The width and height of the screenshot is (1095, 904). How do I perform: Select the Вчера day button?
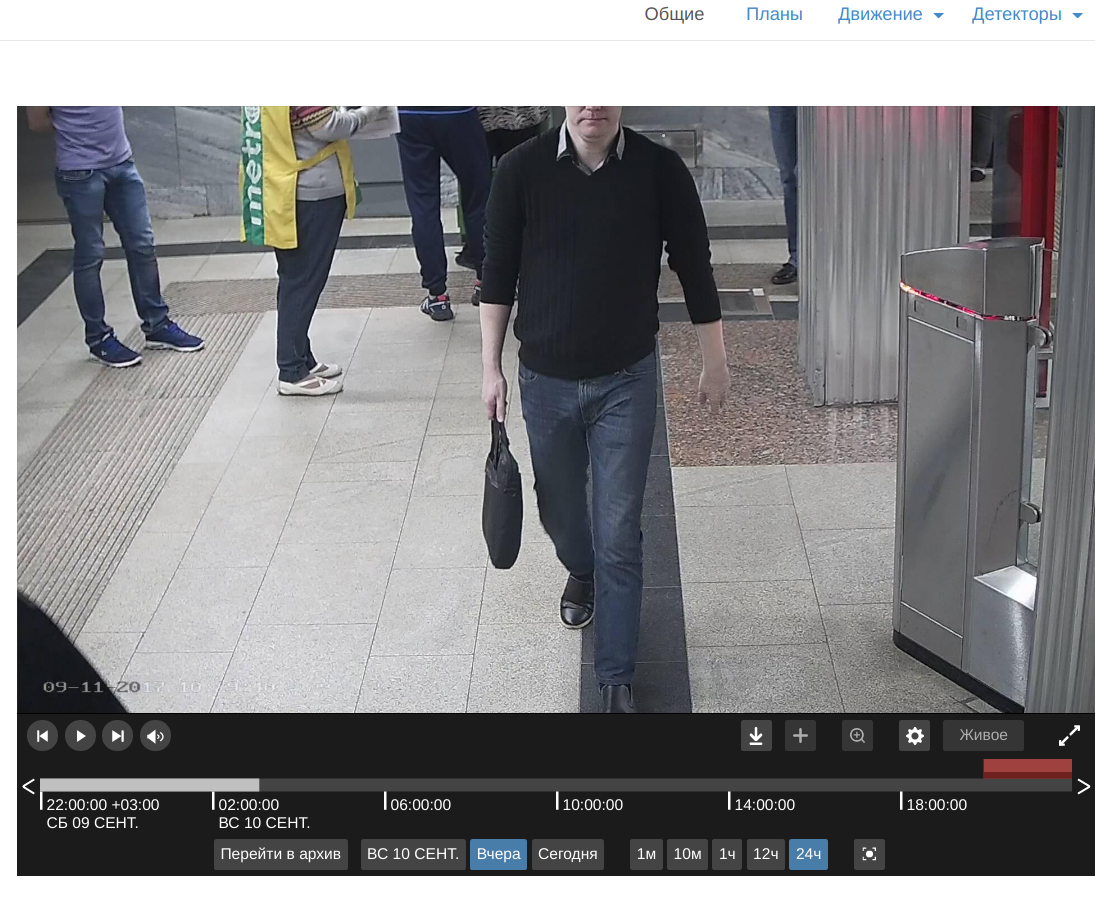click(x=499, y=854)
